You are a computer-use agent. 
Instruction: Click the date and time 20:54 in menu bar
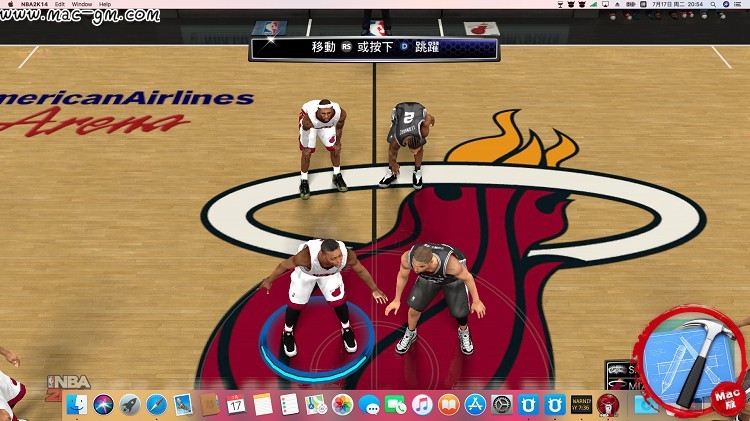[x=677, y=4]
